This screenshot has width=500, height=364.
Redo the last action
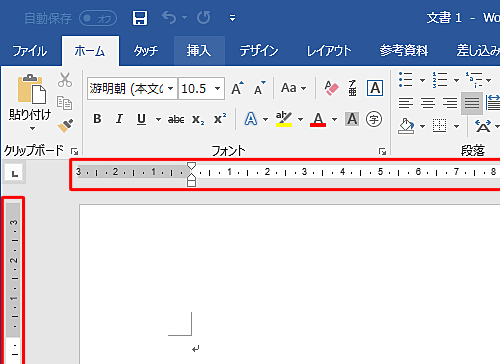(x=203, y=17)
